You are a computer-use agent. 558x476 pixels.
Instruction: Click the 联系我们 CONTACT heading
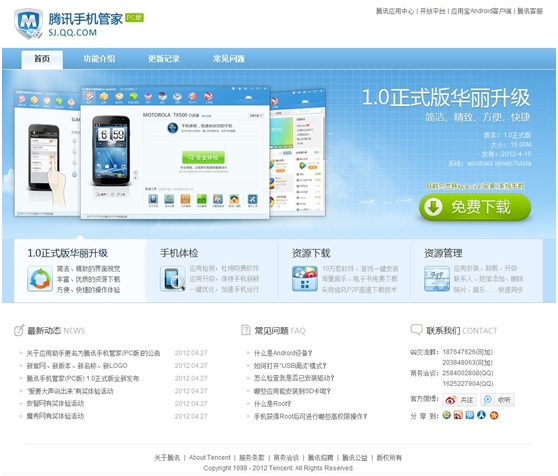pyautogui.click(x=462, y=331)
